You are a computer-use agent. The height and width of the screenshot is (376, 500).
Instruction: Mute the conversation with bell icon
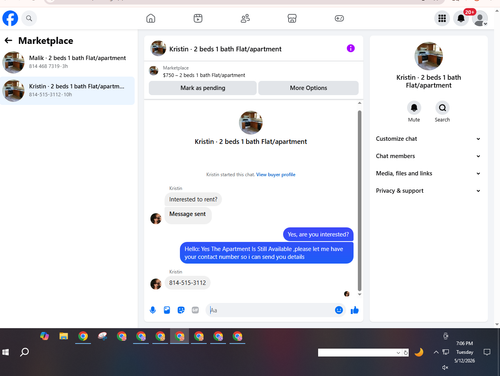pyautogui.click(x=414, y=108)
